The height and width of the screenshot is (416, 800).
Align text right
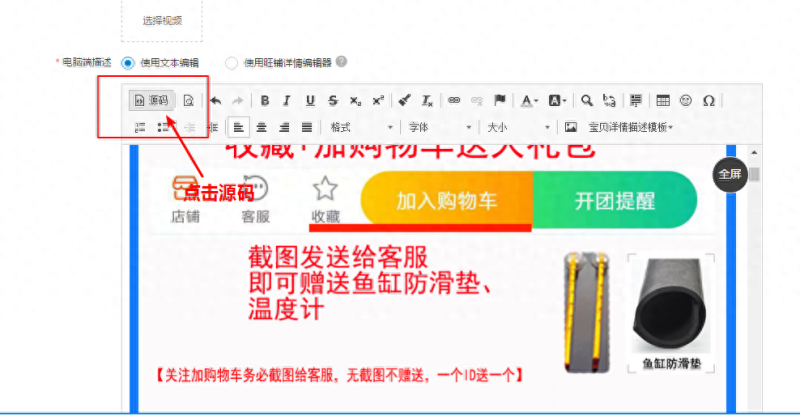[x=284, y=128]
